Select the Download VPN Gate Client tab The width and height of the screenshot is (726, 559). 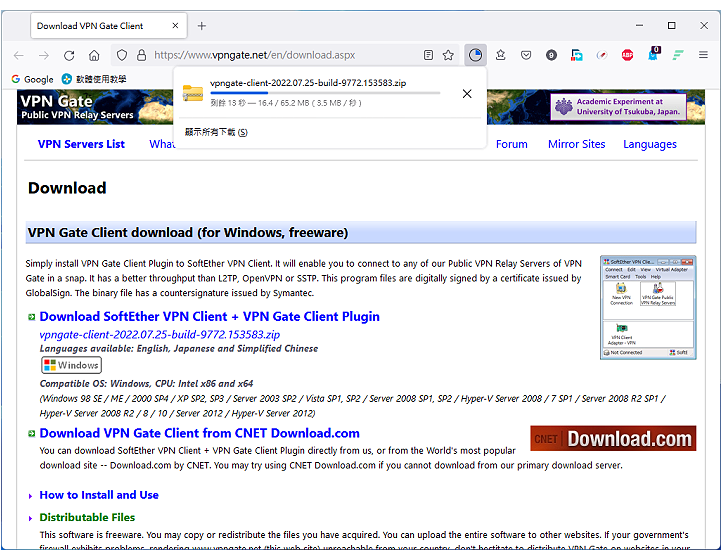click(x=108, y=26)
